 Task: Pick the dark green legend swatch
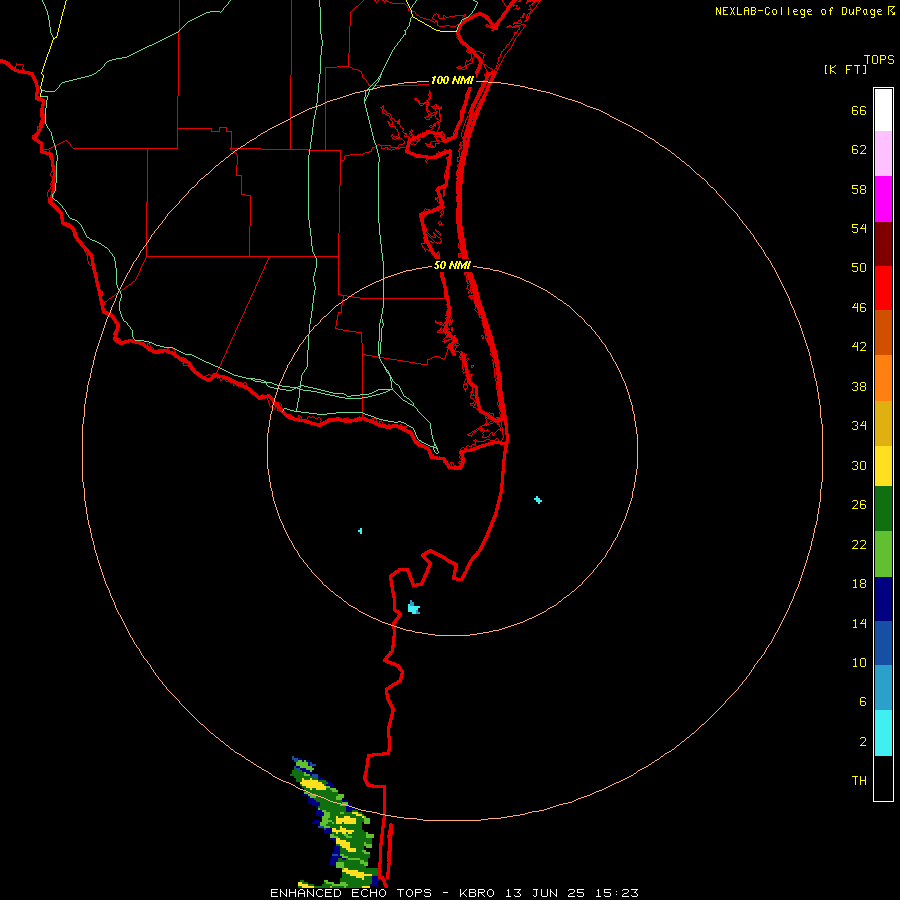883,509
